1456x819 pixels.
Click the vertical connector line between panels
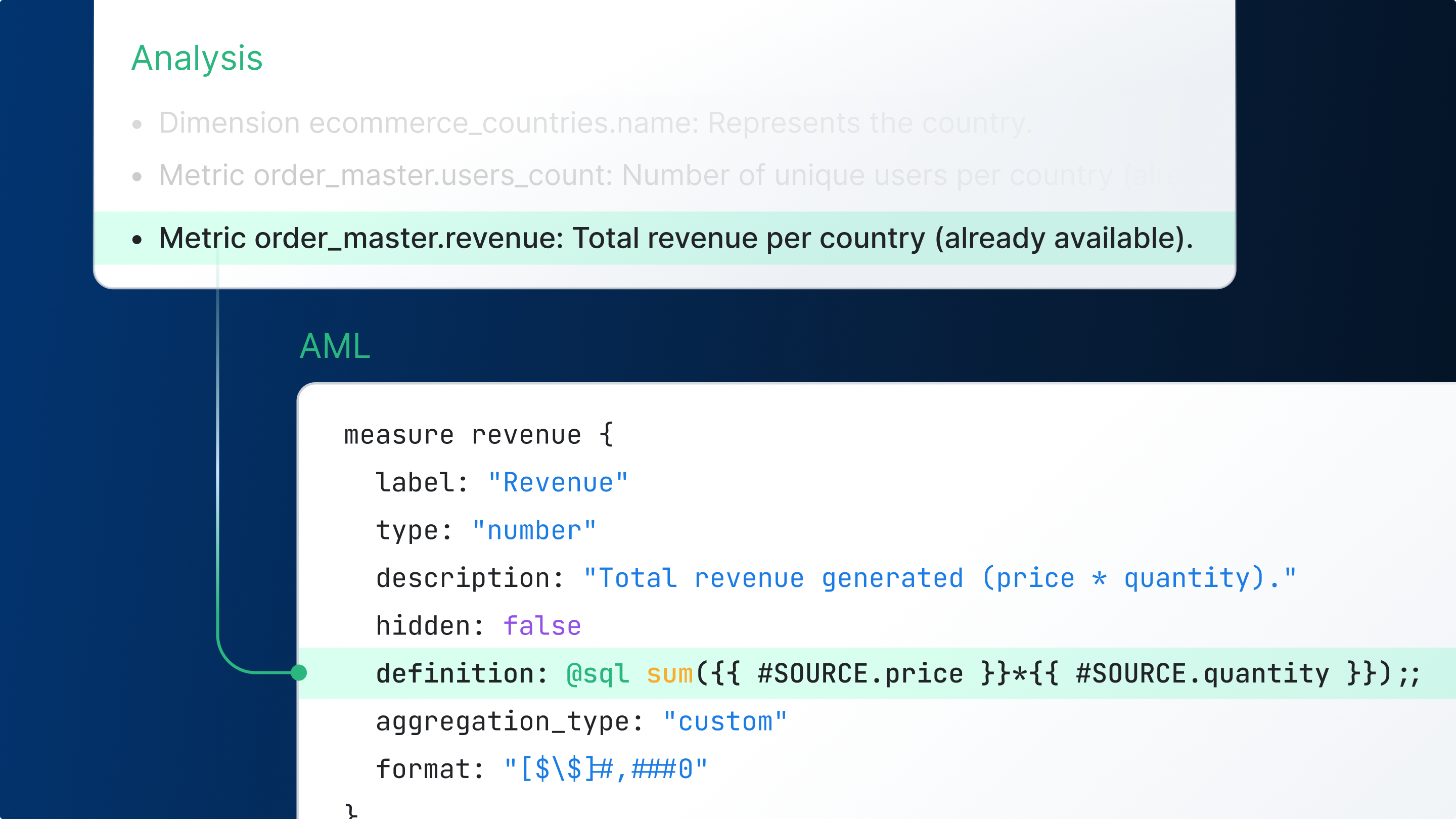(217, 452)
